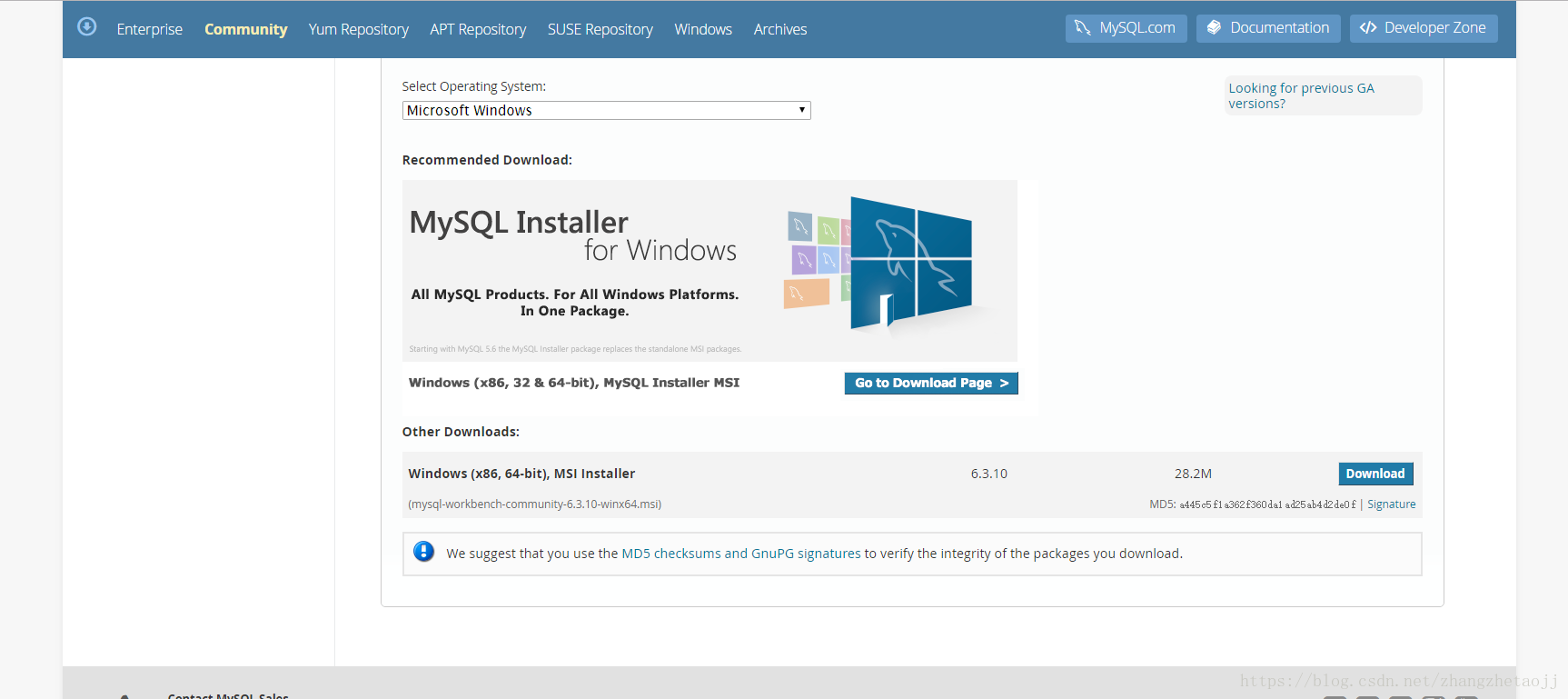This screenshot has width=1568, height=699.
Task: Click the download circle icon in header
Action: pyautogui.click(x=87, y=27)
